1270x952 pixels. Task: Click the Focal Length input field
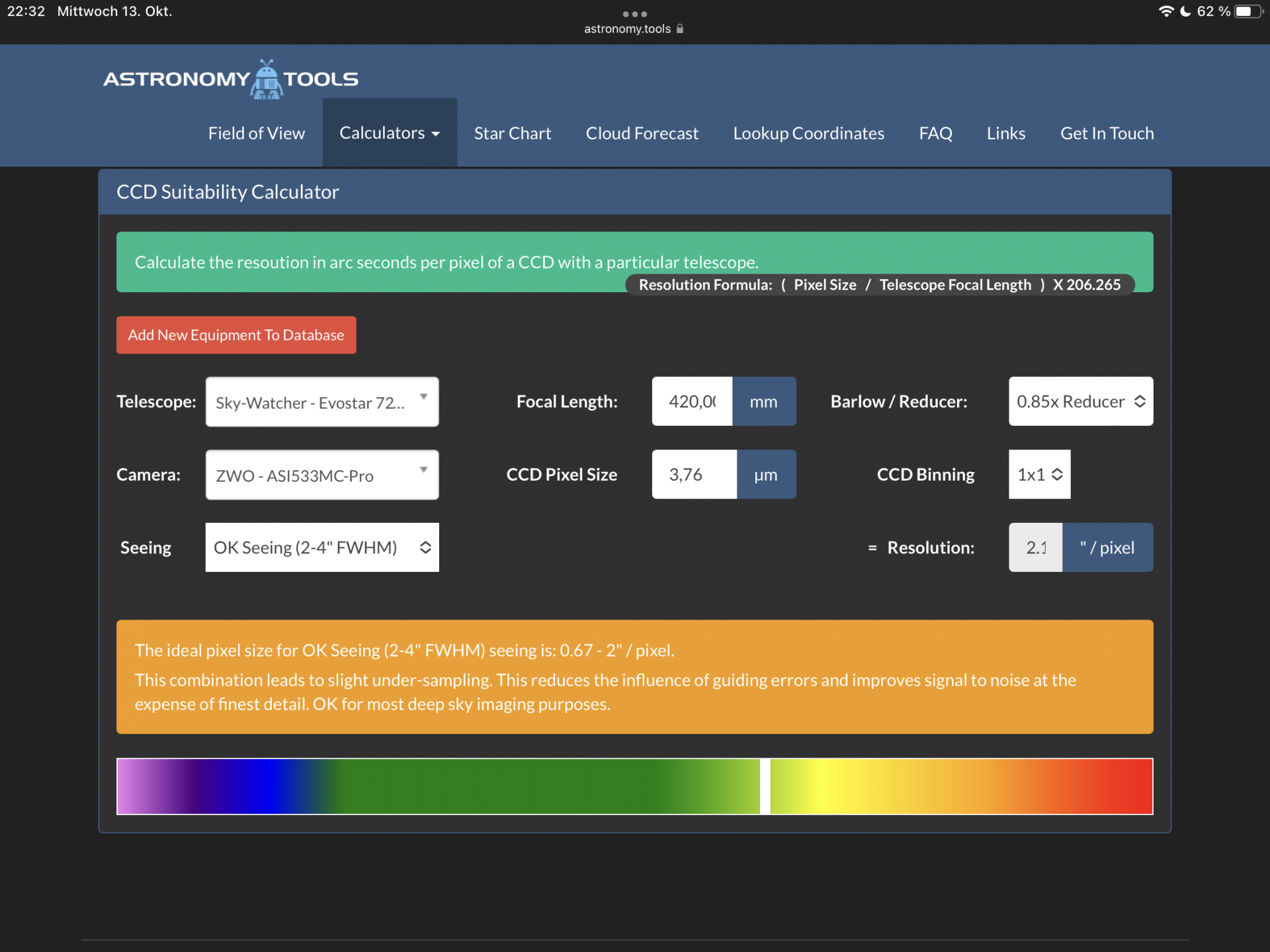(x=692, y=401)
